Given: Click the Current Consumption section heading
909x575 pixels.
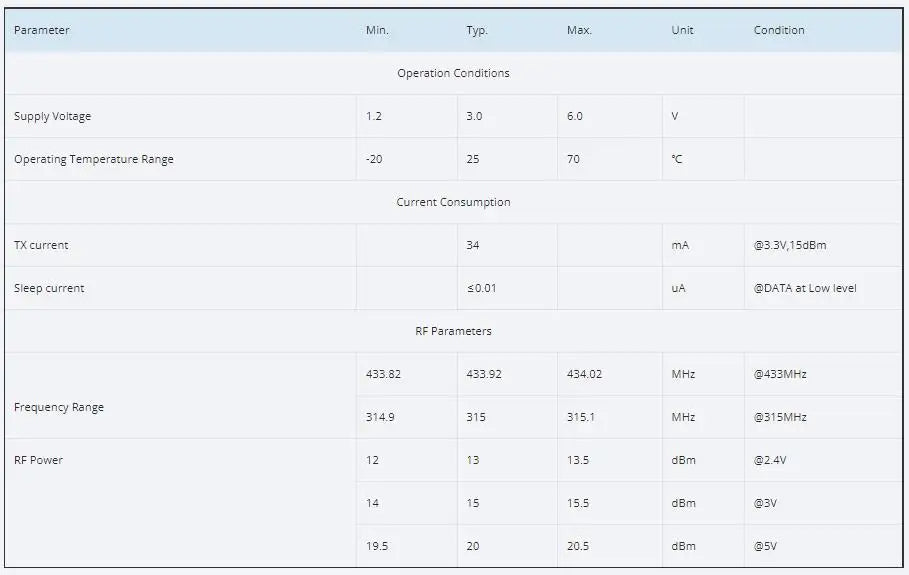Looking at the screenshot, I should 453,202.
